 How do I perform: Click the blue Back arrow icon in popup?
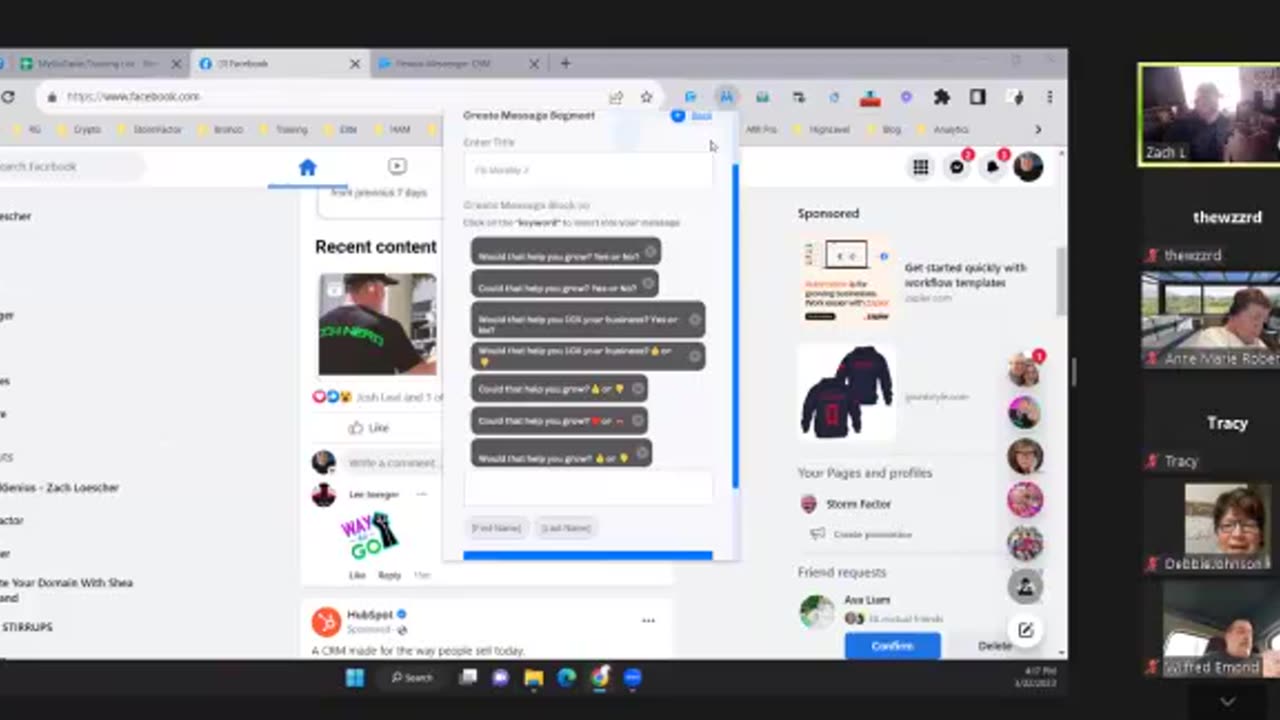[x=678, y=116]
